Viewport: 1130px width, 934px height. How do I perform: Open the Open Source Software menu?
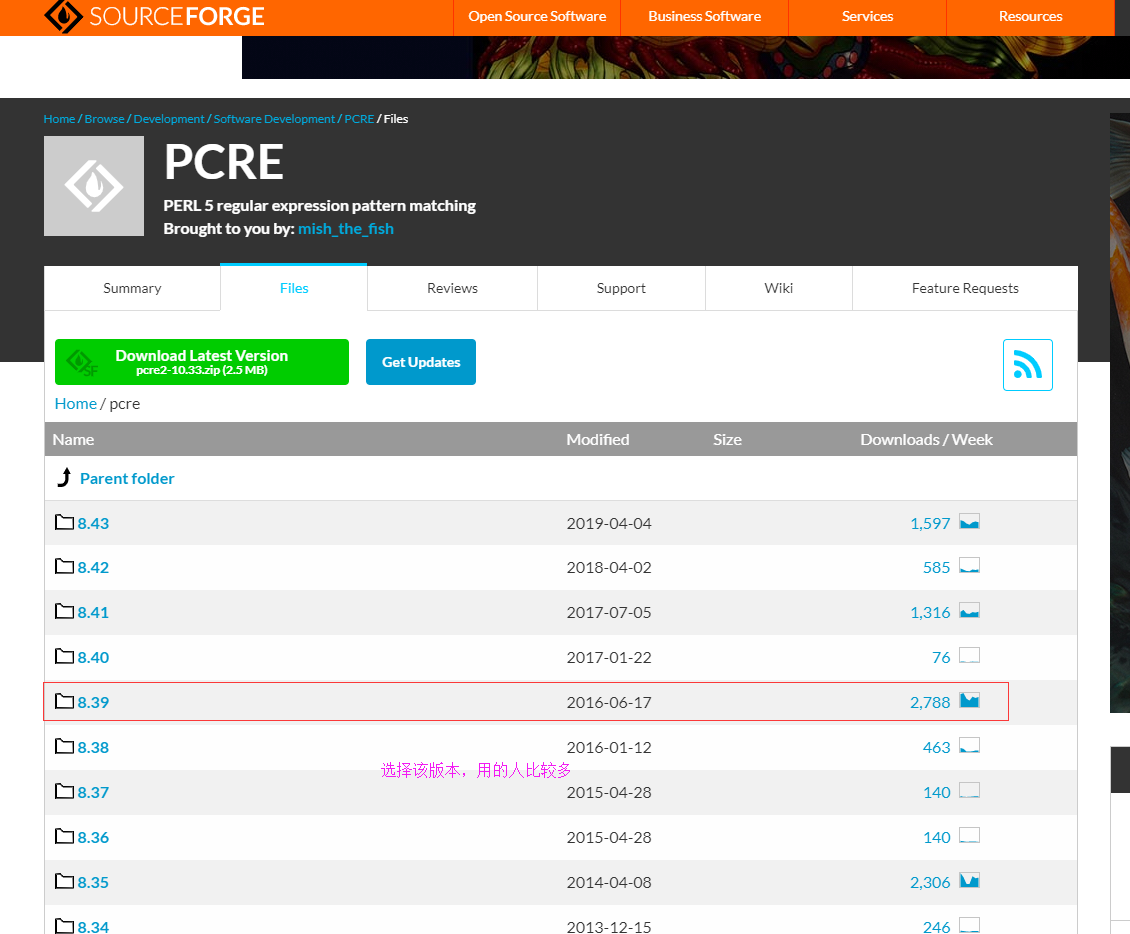click(x=537, y=17)
